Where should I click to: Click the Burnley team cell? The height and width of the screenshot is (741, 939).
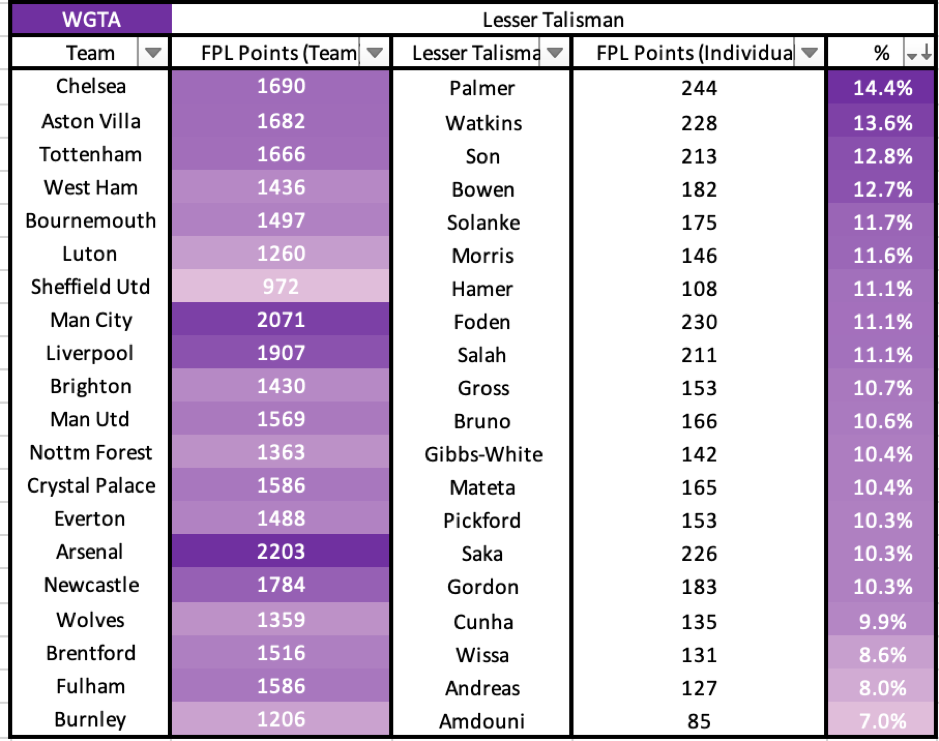[x=91, y=719]
